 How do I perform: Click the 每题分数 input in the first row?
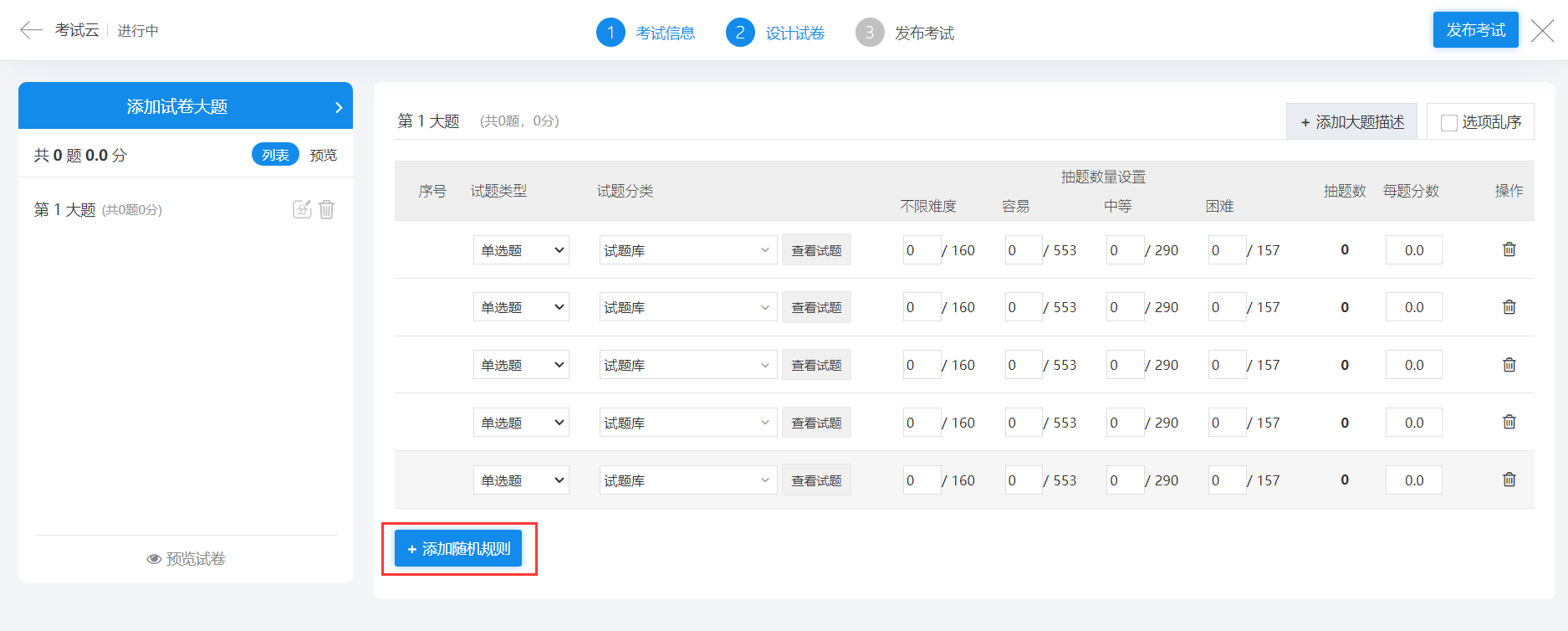point(1413,250)
